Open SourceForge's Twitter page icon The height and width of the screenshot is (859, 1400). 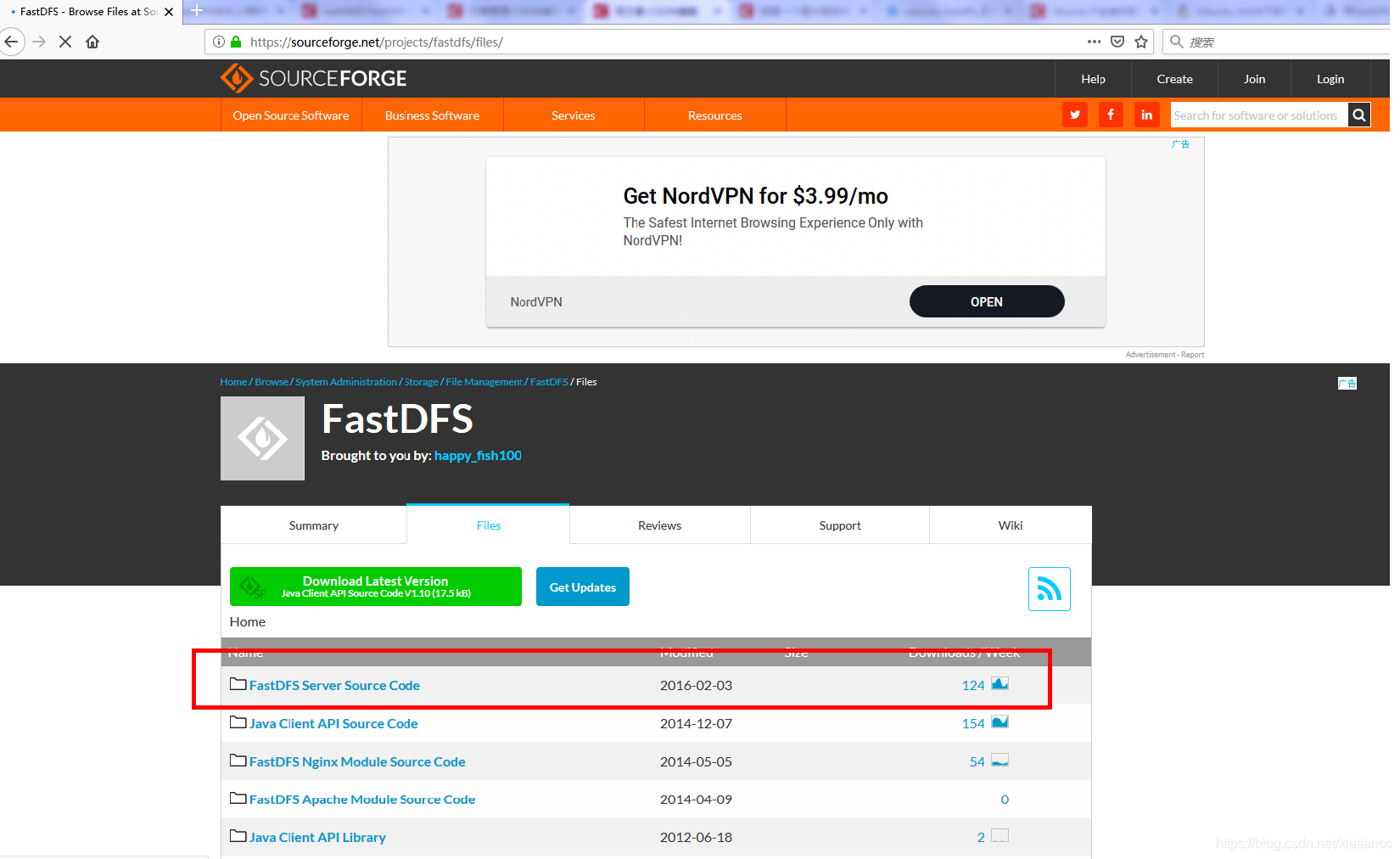pos(1074,114)
